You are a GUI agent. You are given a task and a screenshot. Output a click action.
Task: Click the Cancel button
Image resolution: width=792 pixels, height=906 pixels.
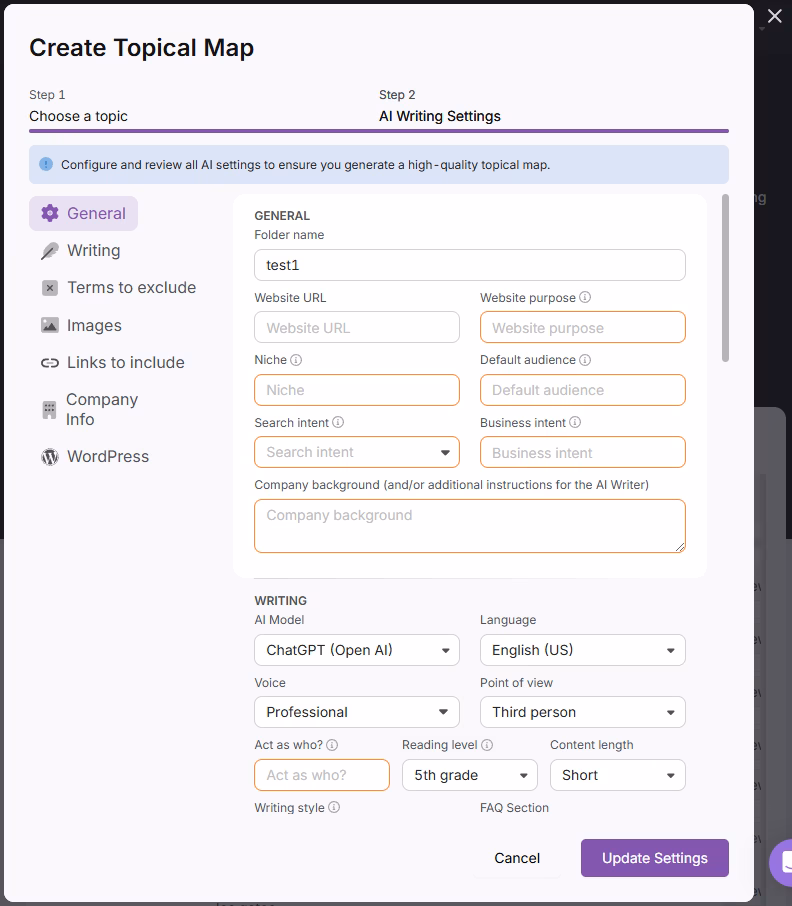[x=517, y=858]
